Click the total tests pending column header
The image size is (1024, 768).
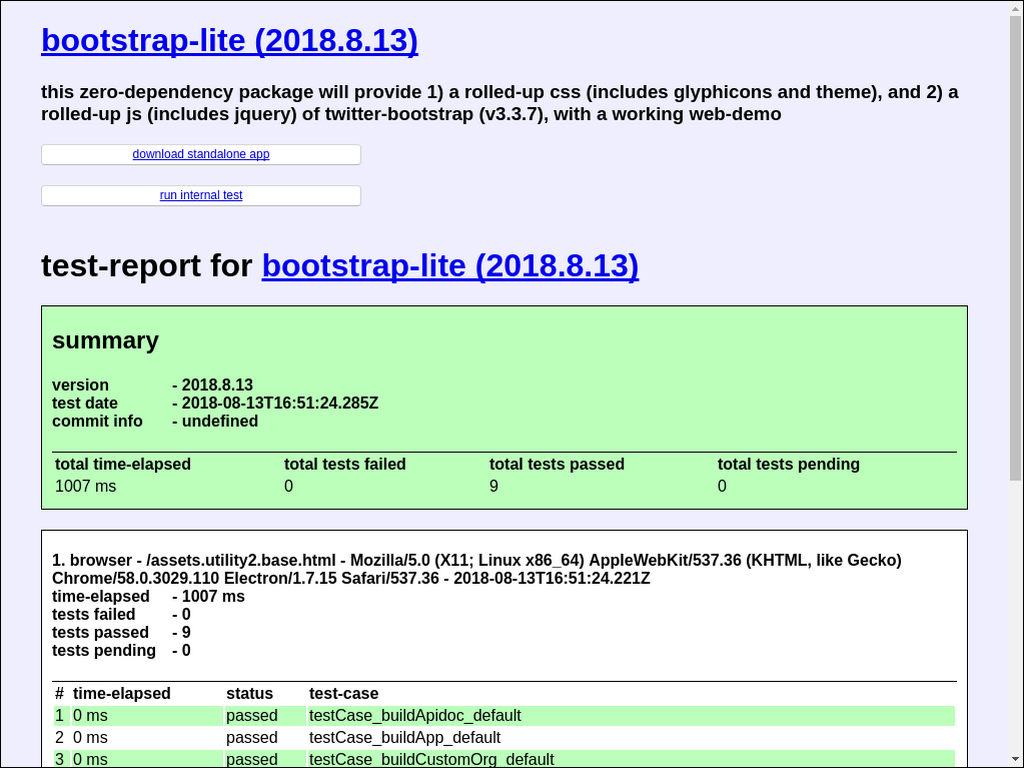(x=788, y=464)
